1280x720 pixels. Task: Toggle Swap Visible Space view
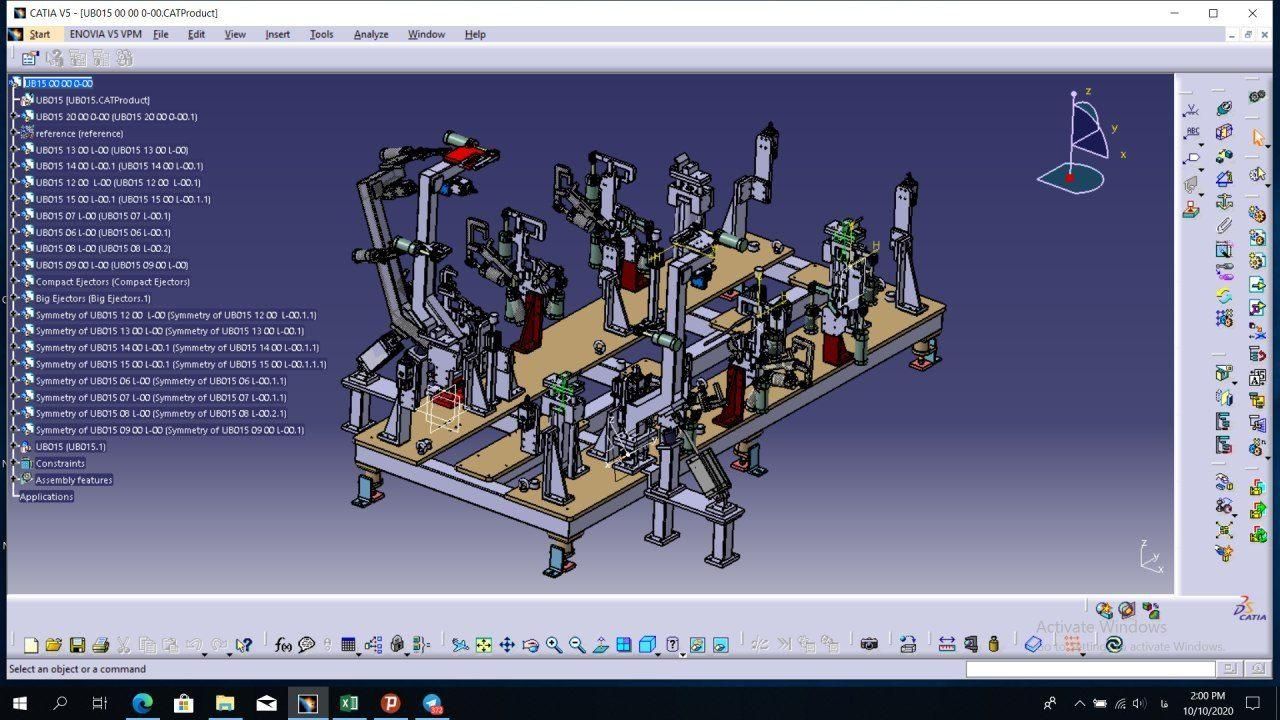tap(720, 645)
